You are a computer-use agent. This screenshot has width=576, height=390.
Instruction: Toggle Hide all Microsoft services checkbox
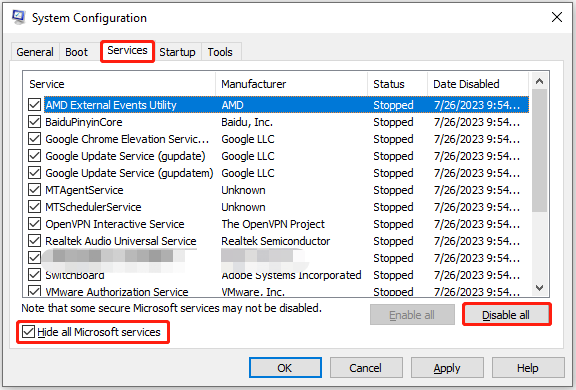28,332
